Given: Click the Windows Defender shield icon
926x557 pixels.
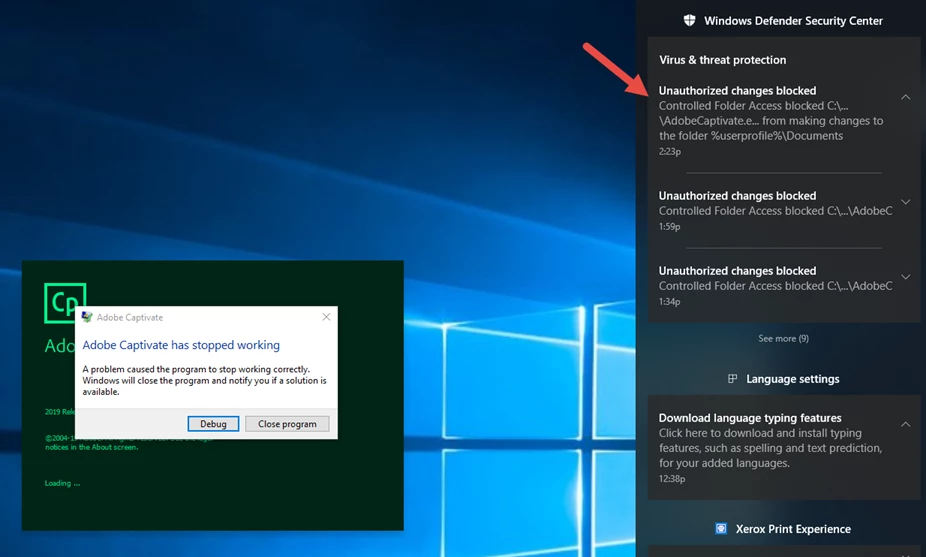Looking at the screenshot, I should pyautogui.click(x=689, y=21).
